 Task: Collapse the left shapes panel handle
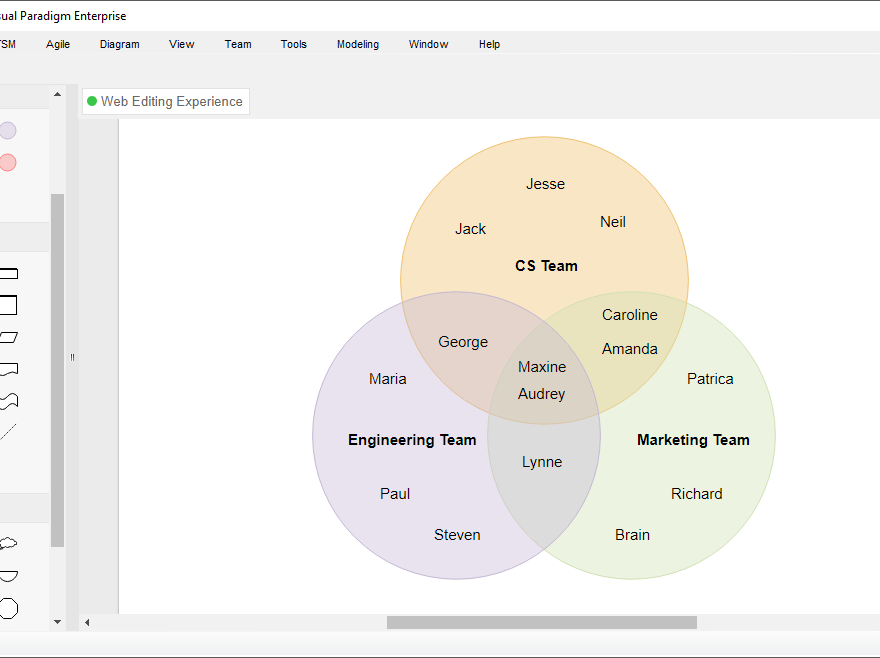(x=71, y=358)
